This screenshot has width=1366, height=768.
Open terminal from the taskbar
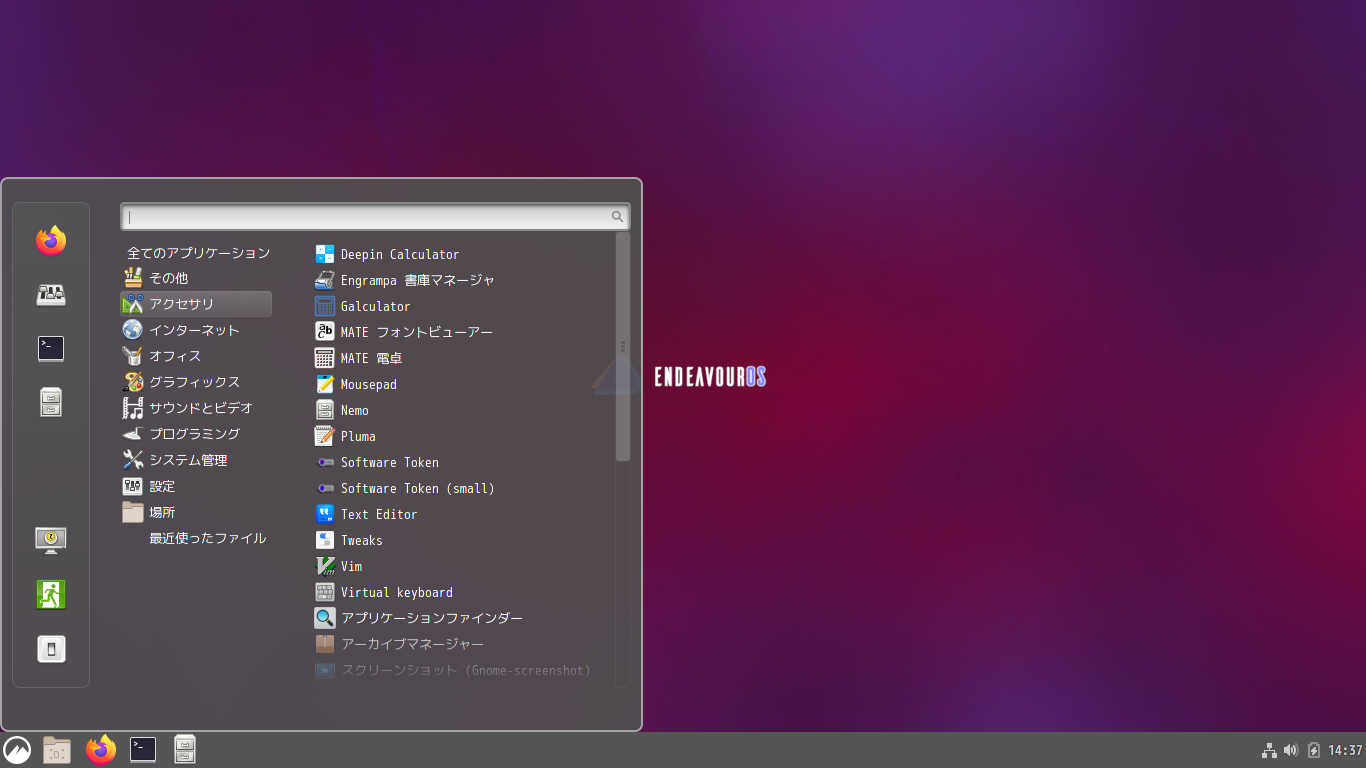coord(143,750)
